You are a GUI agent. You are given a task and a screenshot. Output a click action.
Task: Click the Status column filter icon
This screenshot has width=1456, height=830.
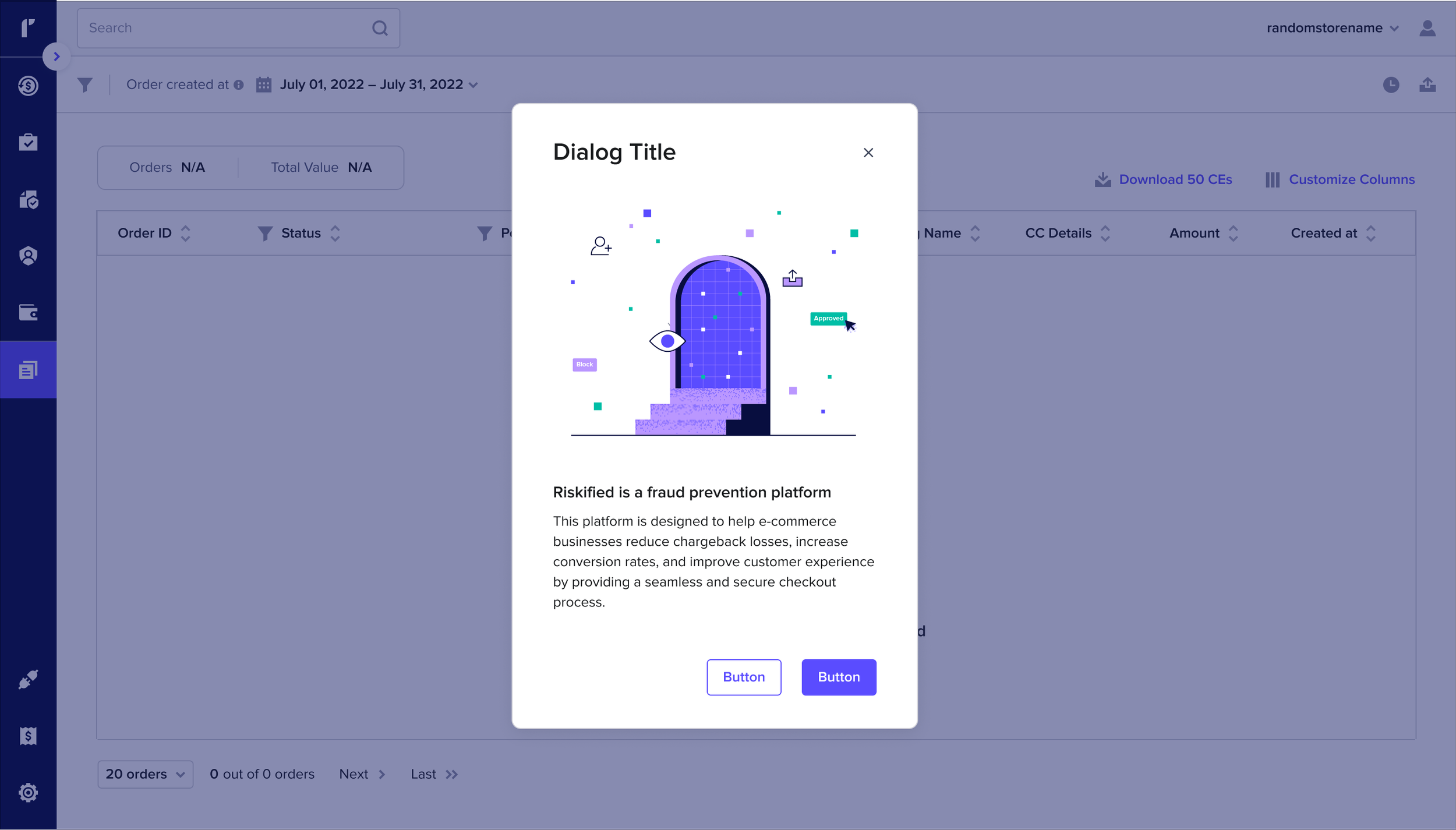(265, 234)
